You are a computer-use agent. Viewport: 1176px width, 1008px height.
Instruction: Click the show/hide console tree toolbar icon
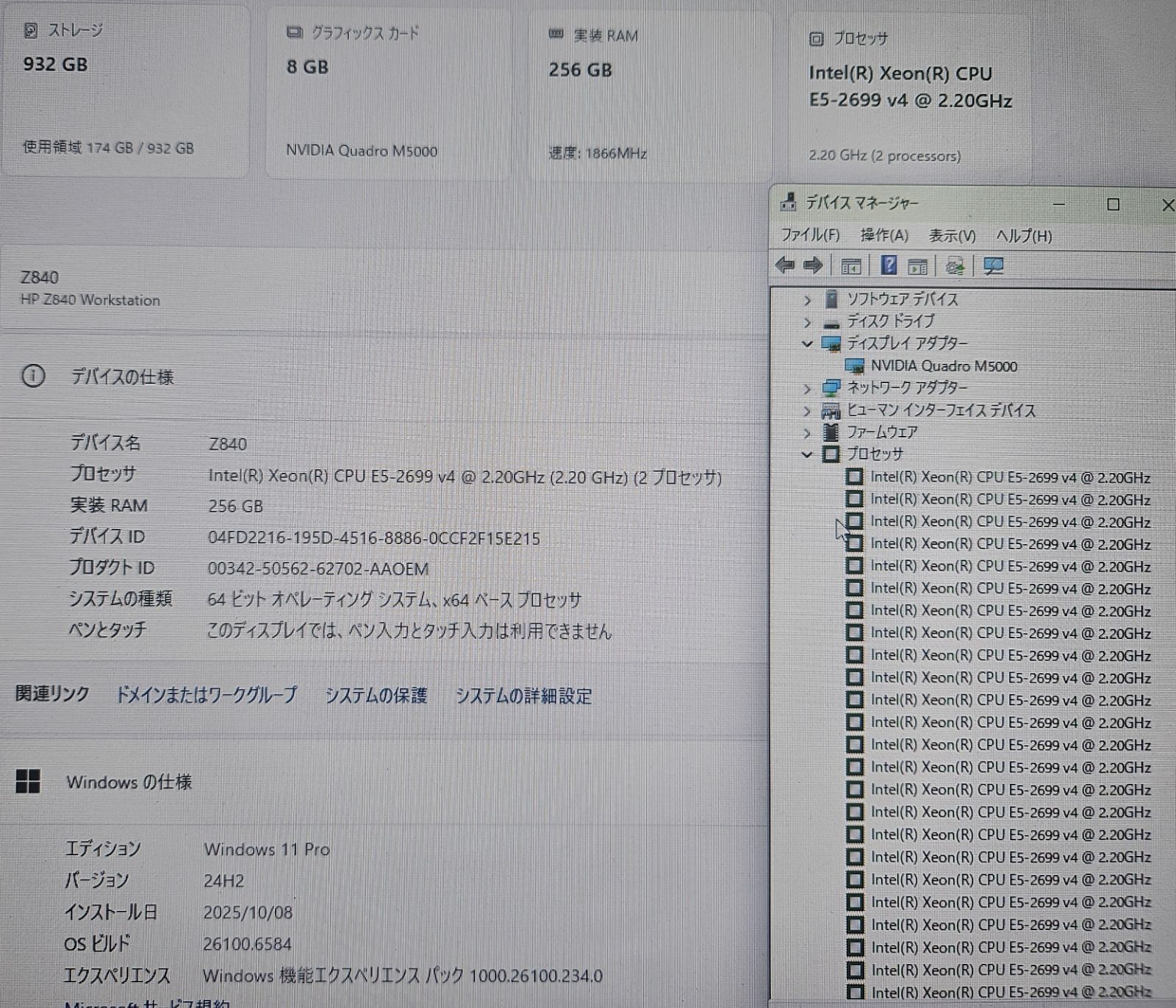(x=850, y=266)
